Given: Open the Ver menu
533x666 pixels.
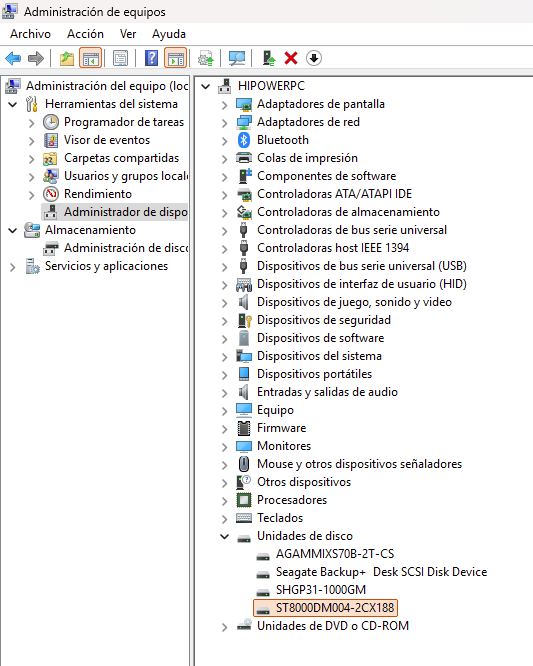Looking at the screenshot, I should tap(128, 34).
